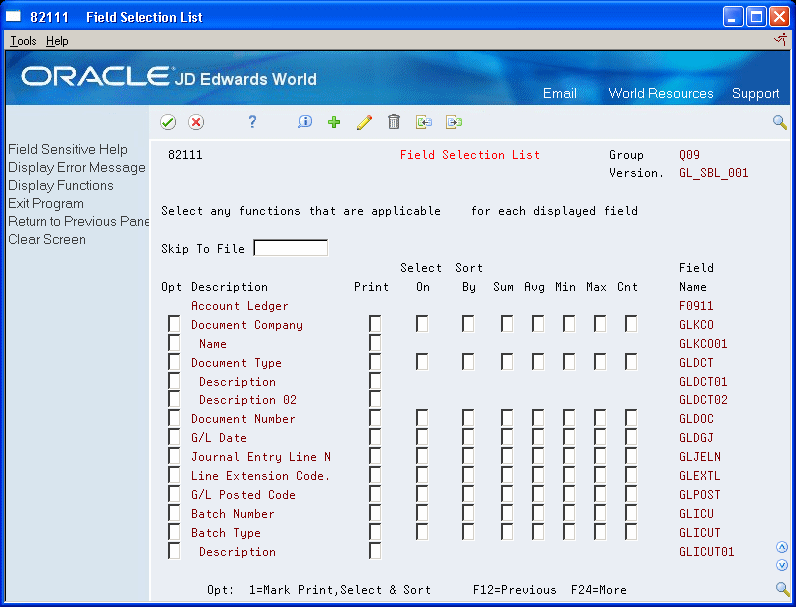Click the Opt field for GLICUT01 Description
Viewport: 796px width, 607px height.
click(x=174, y=551)
